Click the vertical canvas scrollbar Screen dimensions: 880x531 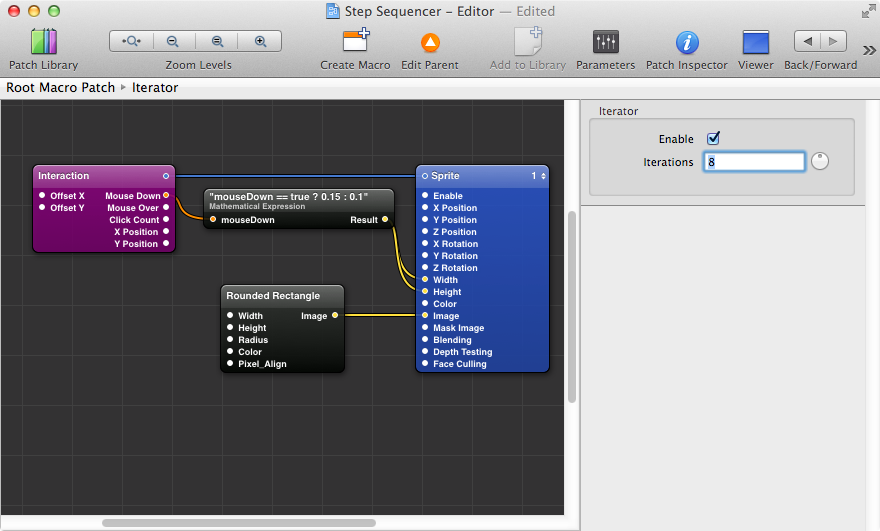(572, 307)
